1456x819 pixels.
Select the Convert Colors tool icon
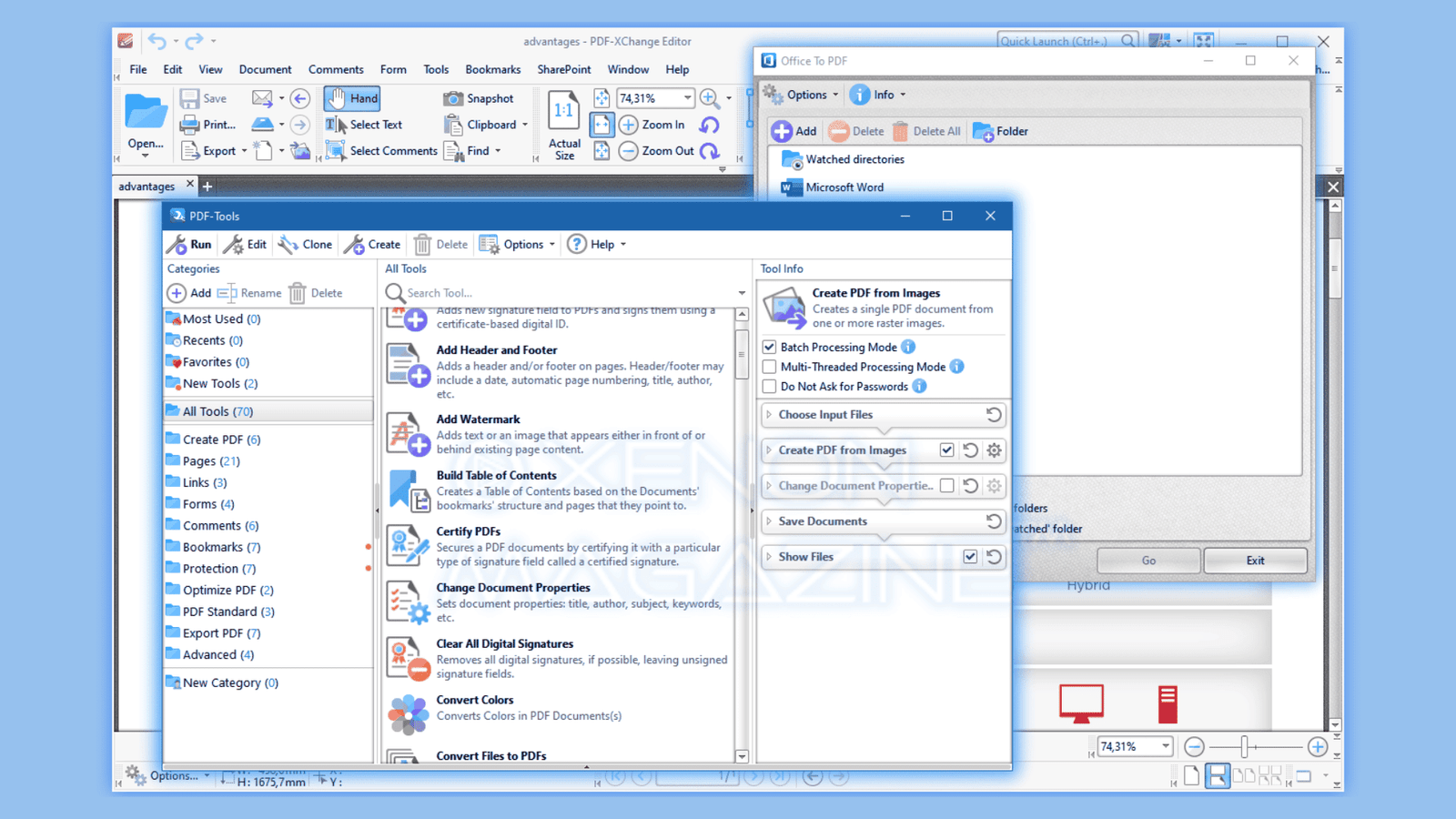(x=408, y=714)
